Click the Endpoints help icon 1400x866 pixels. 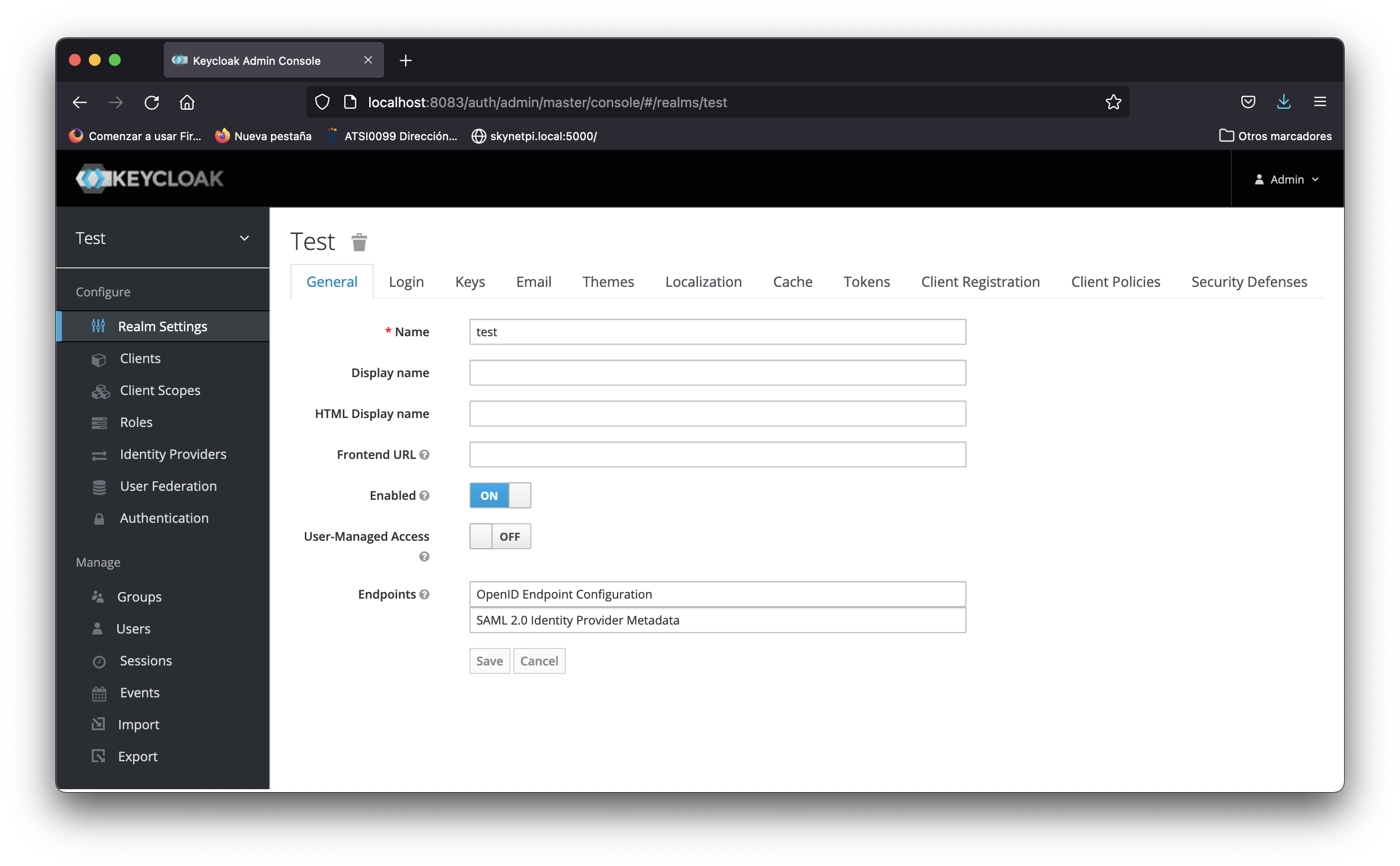pyautogui.click(x=424, y=595)
